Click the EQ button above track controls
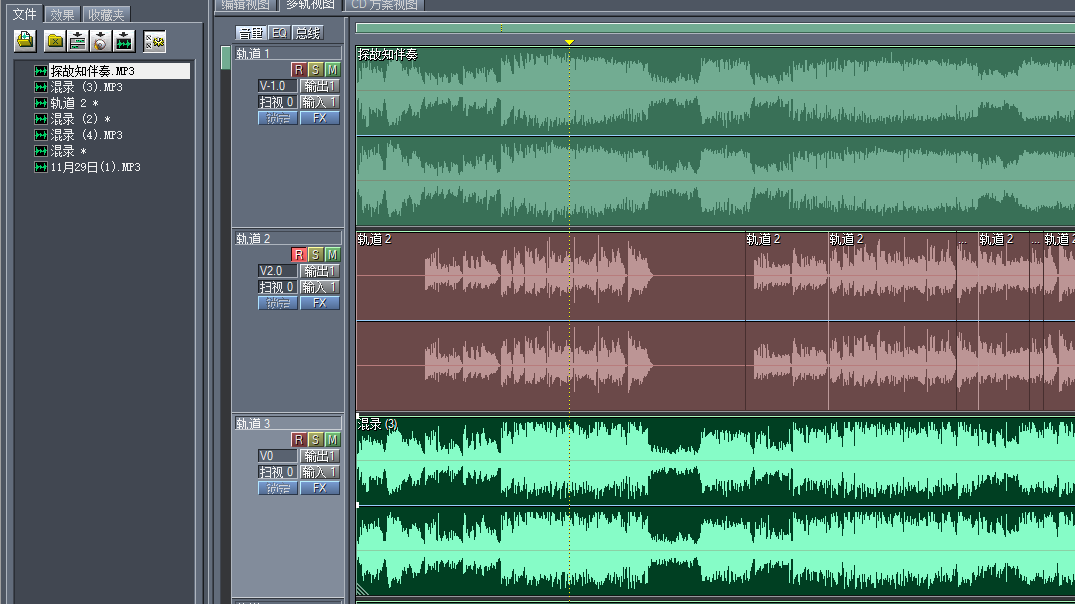This screenshot has width=1075, height=604. tap(279, 33)
